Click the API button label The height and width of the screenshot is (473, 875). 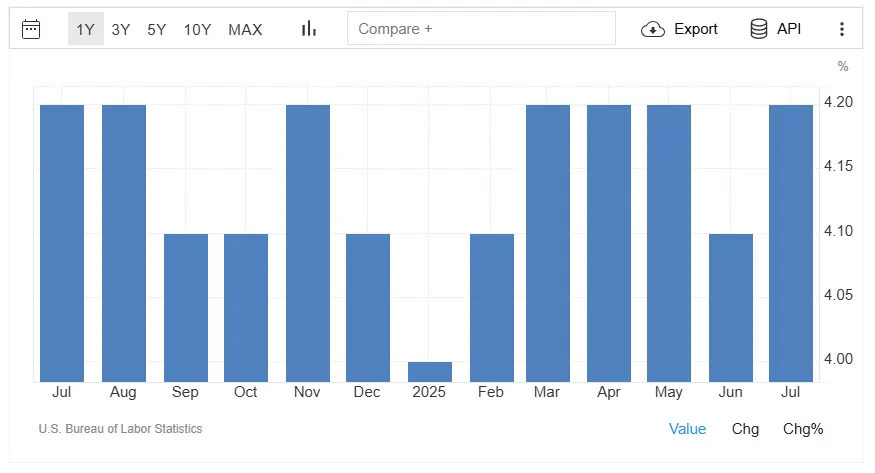click(x=789, y=29)
